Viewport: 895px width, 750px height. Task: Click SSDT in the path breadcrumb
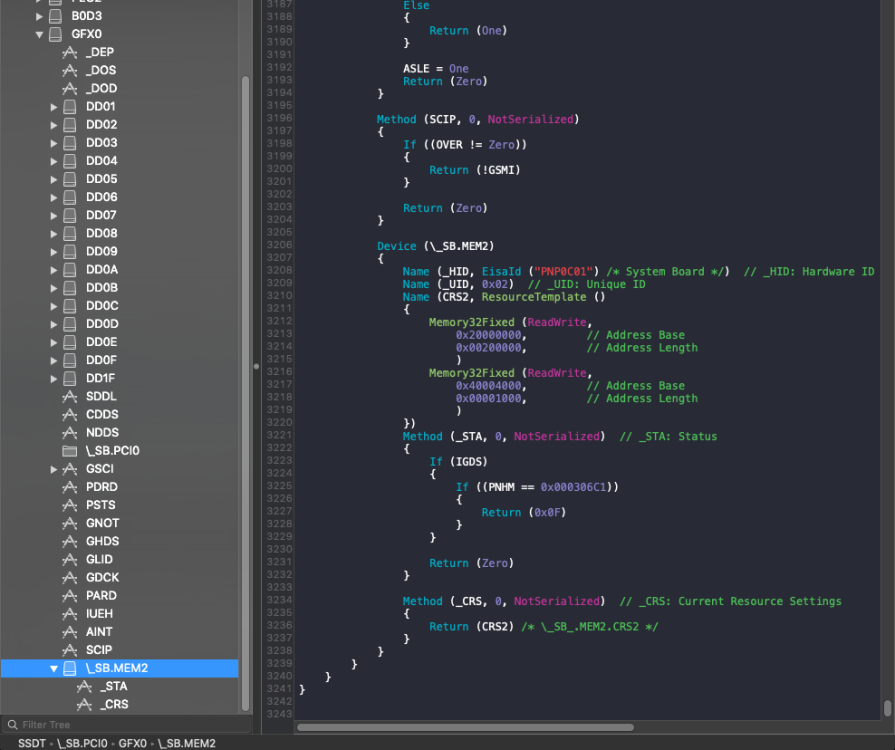click(31, 744)
